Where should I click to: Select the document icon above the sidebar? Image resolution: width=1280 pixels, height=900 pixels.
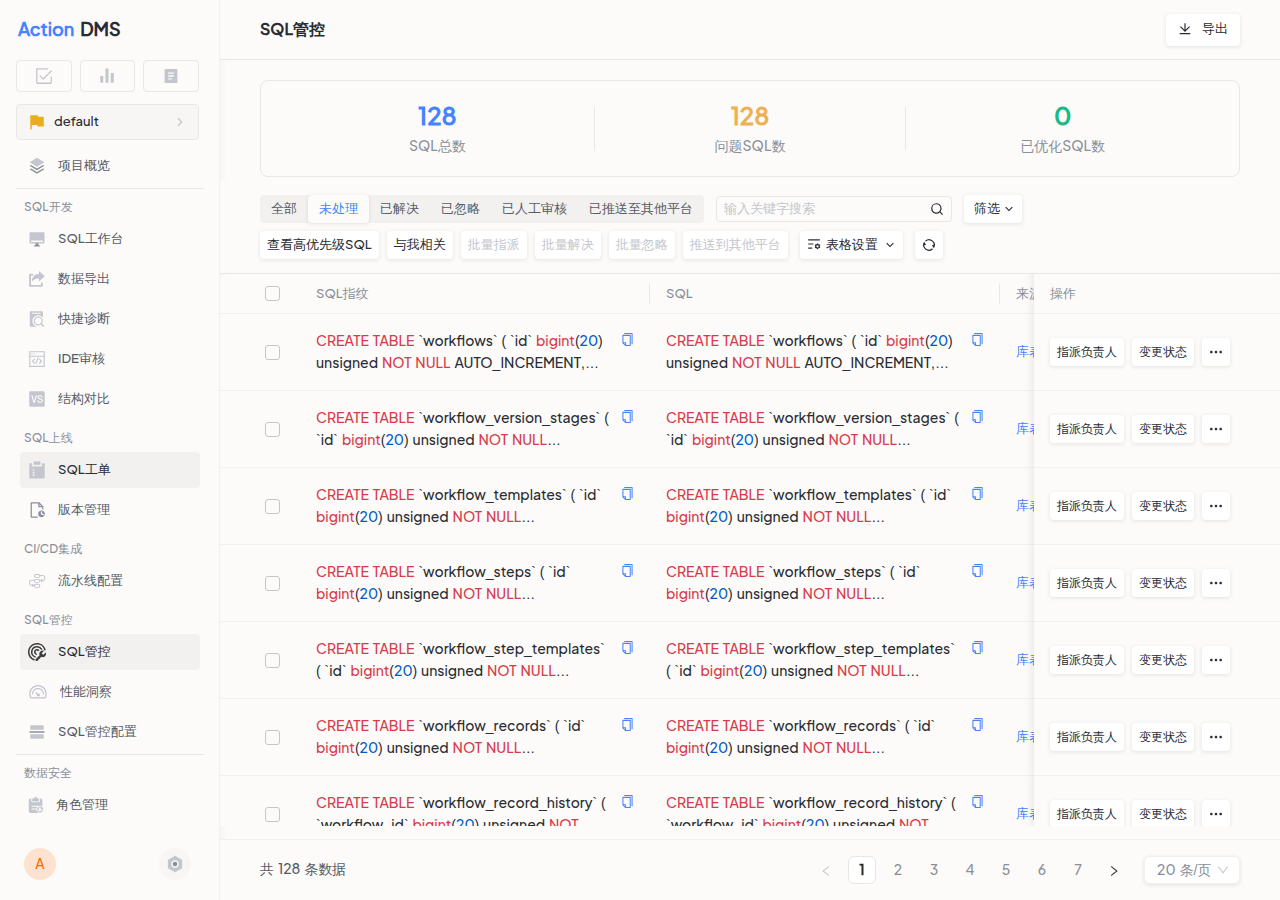click(x=170, y=75)
